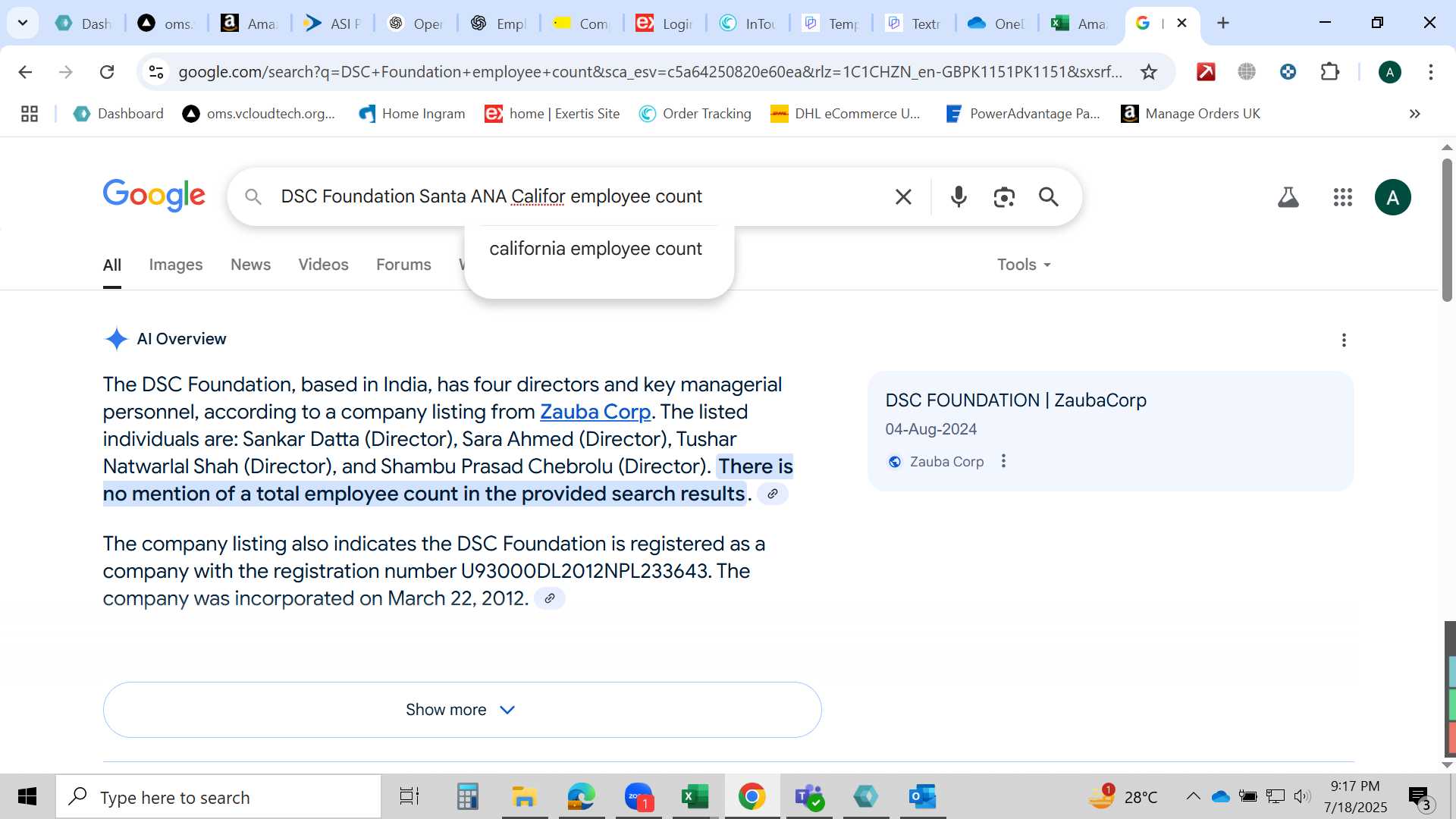Show hidden system tray icons
The width and height of the screenshot is (1456, 819).
1193,796
